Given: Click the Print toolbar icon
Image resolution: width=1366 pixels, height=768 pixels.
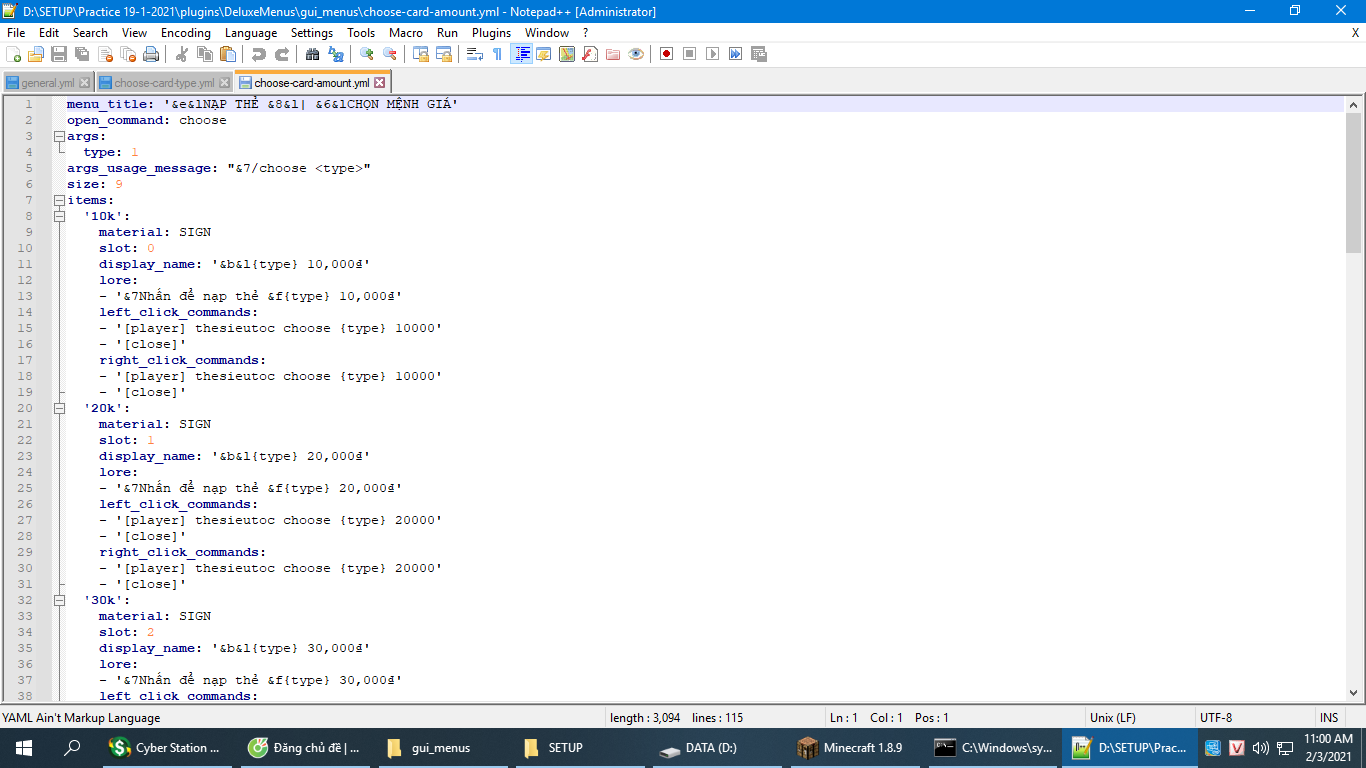Looking at the screenshot, I should [x=151, y=54].
